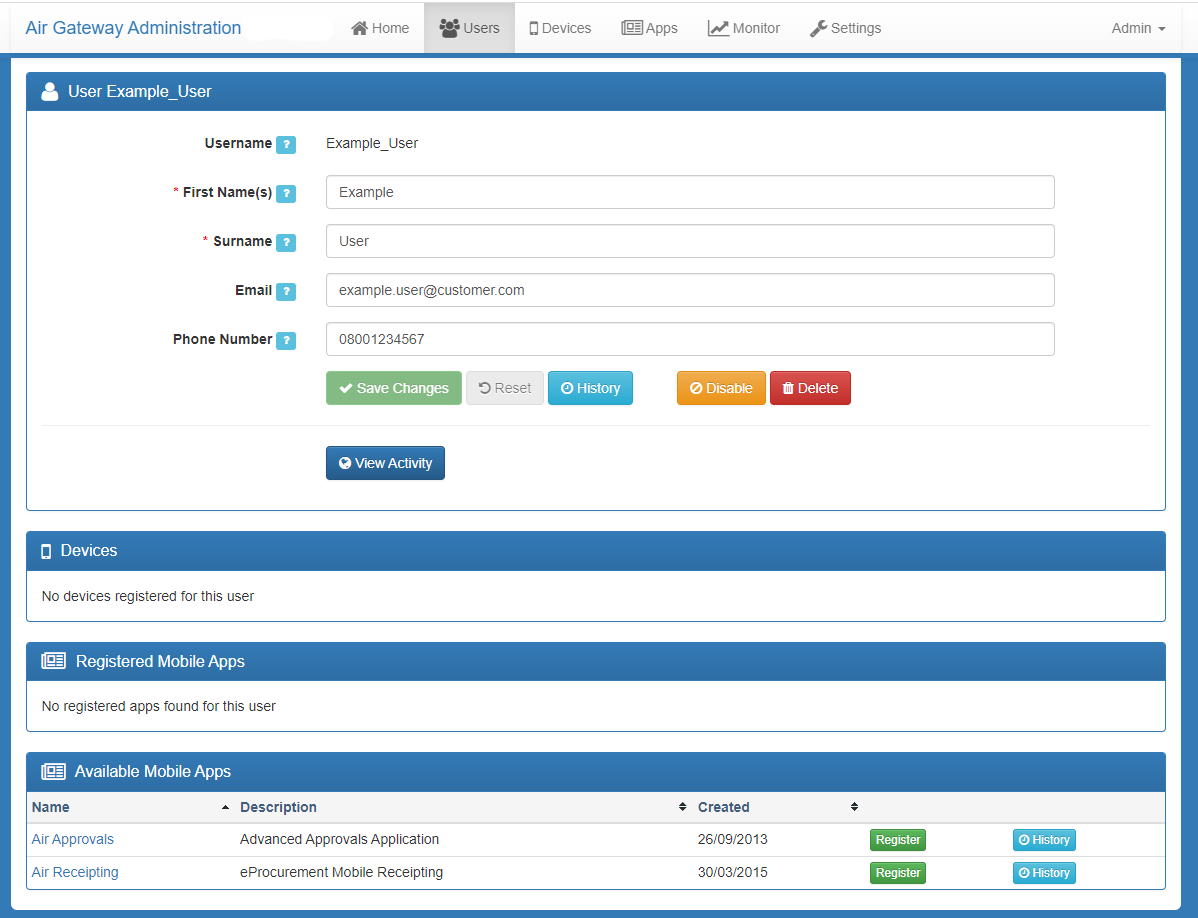Sort the table by Created column
Image resolution: width=1198 pixels, height=918 pixels.
(x=777, y=807)
